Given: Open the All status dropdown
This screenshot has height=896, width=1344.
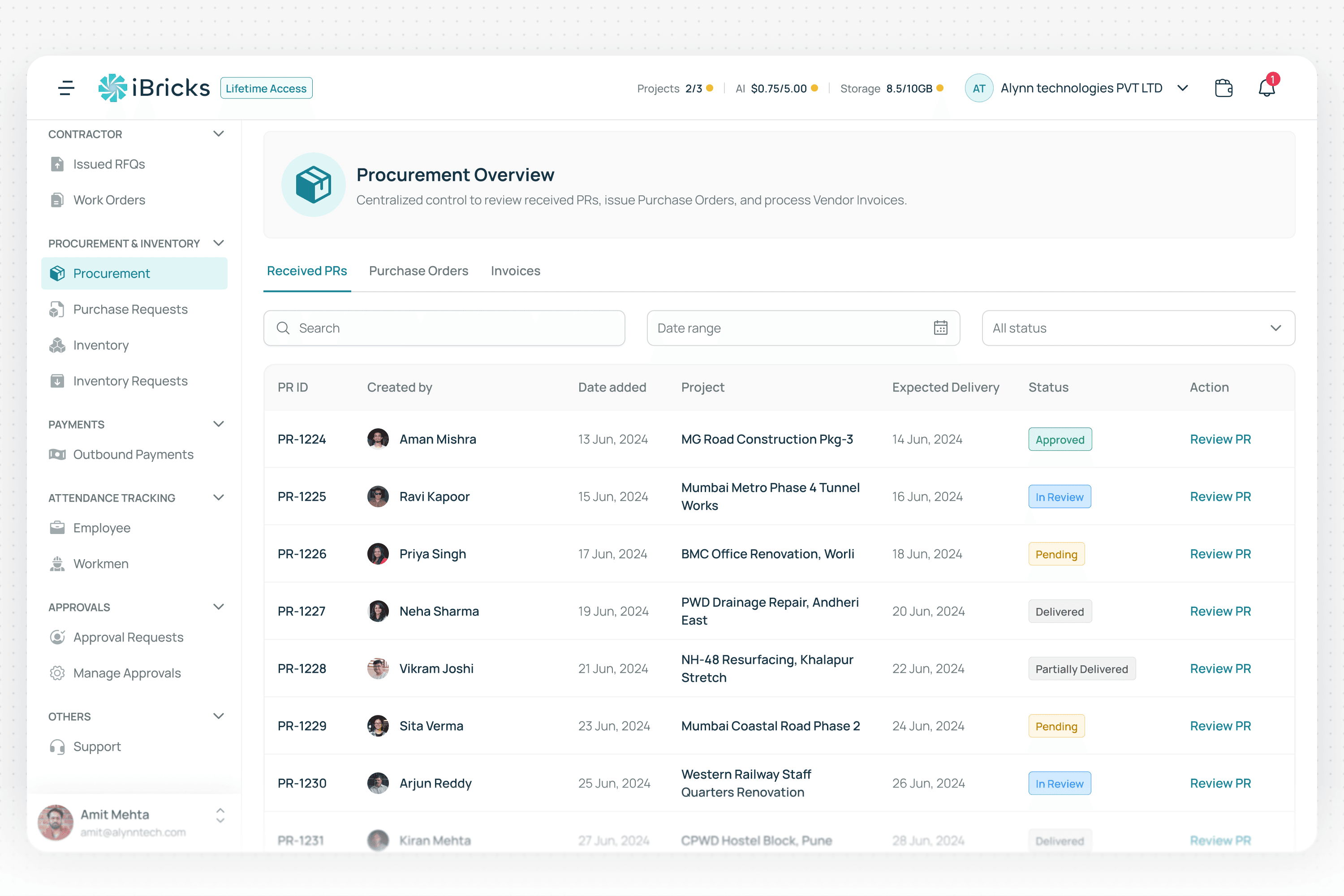Looking at the screenshot, I should tap(1138, 328).
